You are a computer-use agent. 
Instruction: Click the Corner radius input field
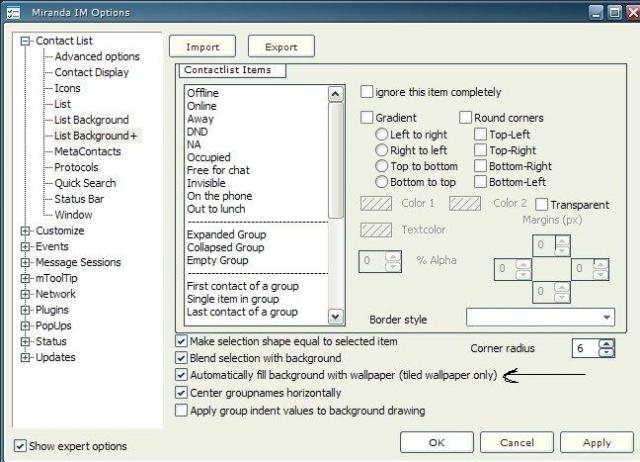(x=586, y=348)
